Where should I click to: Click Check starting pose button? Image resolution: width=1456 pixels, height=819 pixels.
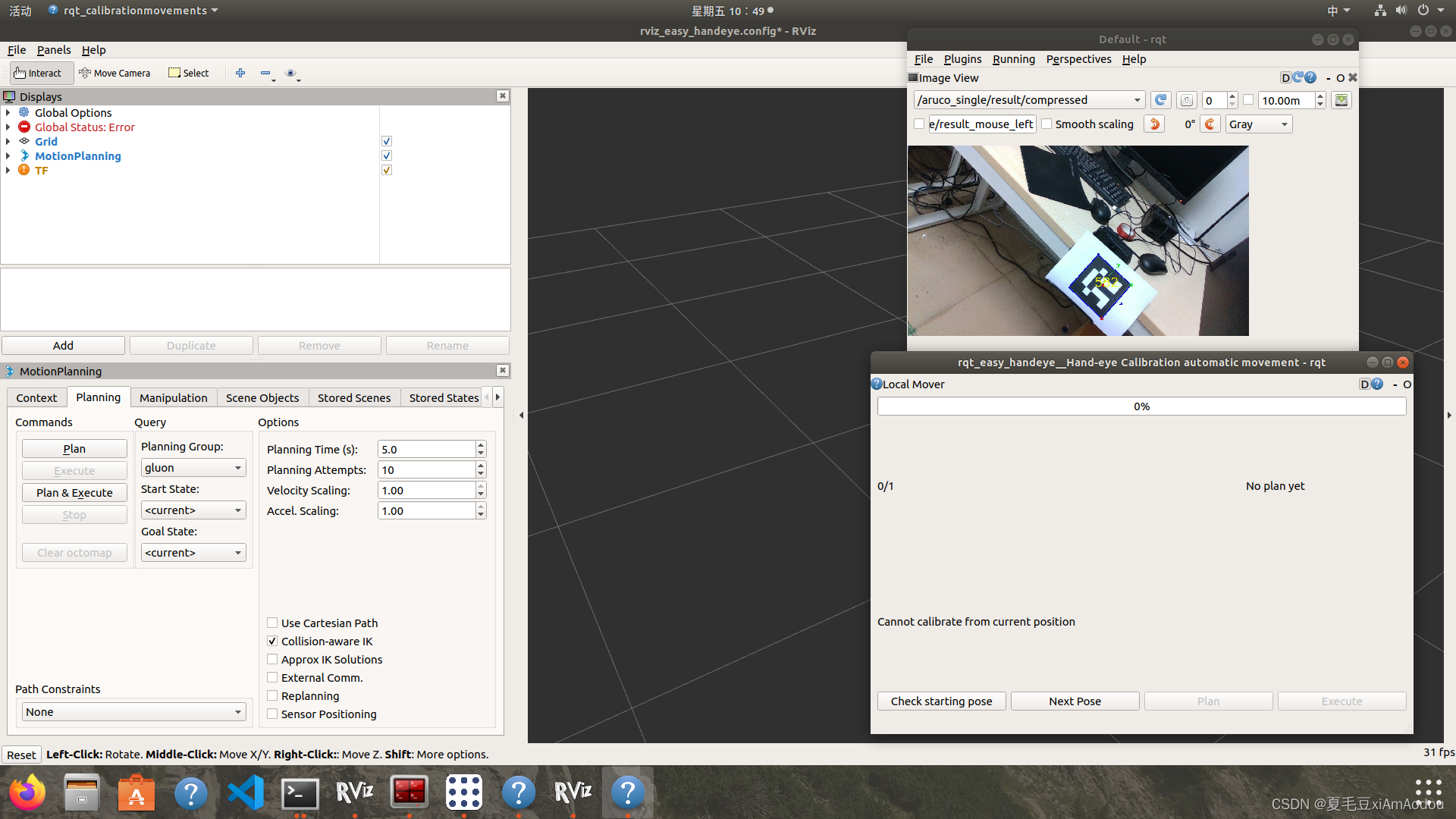pyautogui.click(x=942, y=701)
